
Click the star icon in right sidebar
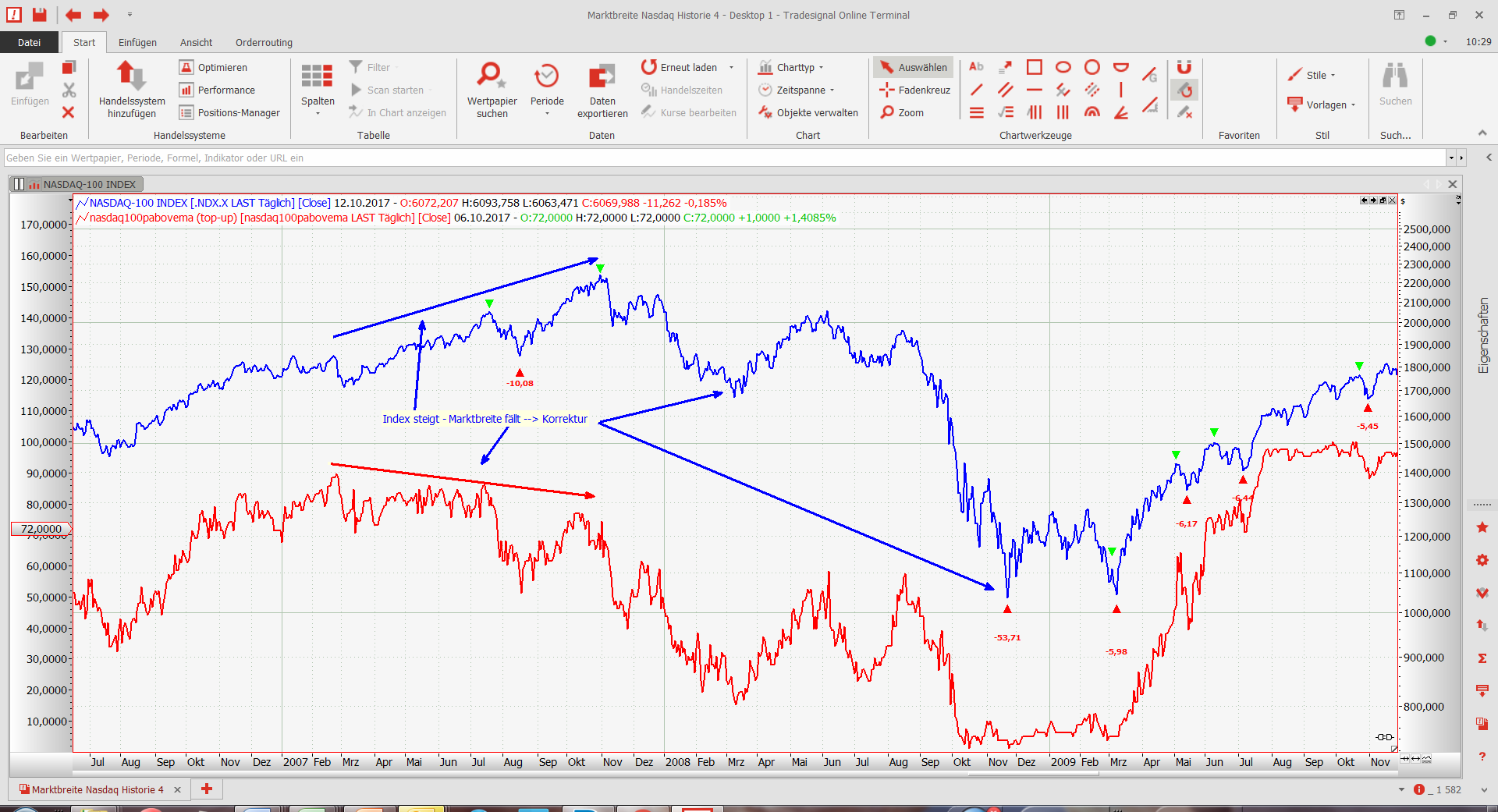[x=1482, y=528]
